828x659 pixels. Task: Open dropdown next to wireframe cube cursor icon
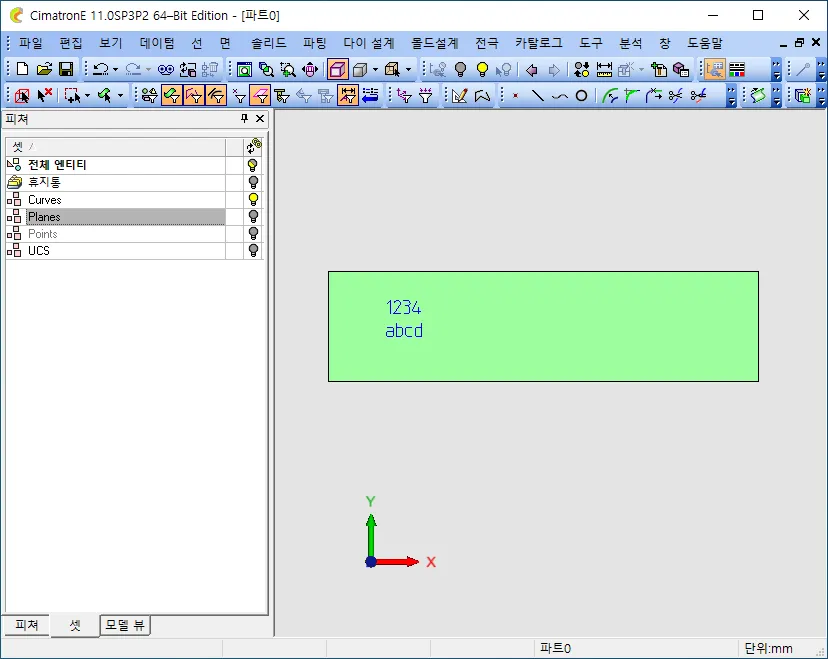pos(408,69)
